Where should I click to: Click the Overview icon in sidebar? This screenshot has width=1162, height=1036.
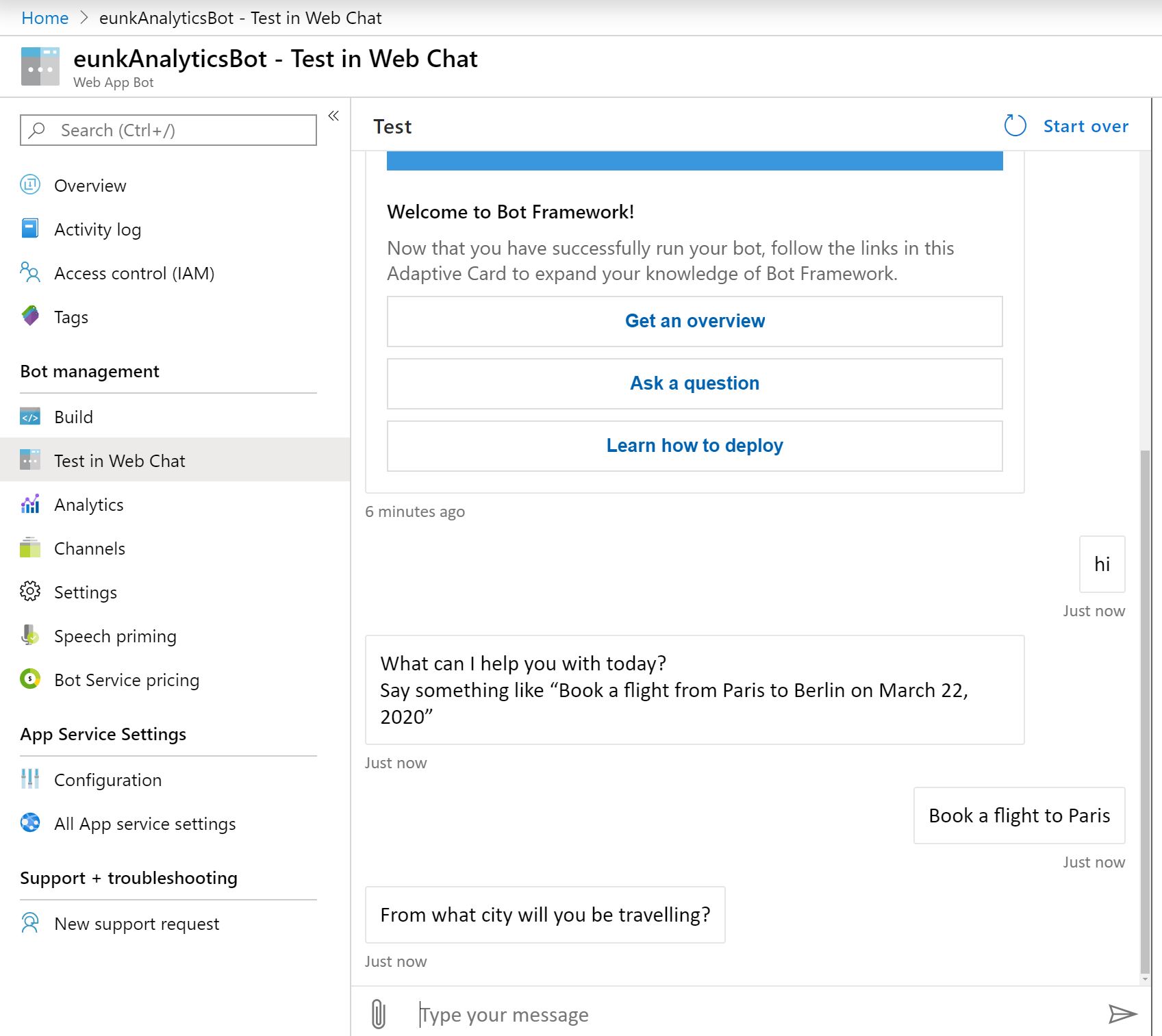coord(30,185)
